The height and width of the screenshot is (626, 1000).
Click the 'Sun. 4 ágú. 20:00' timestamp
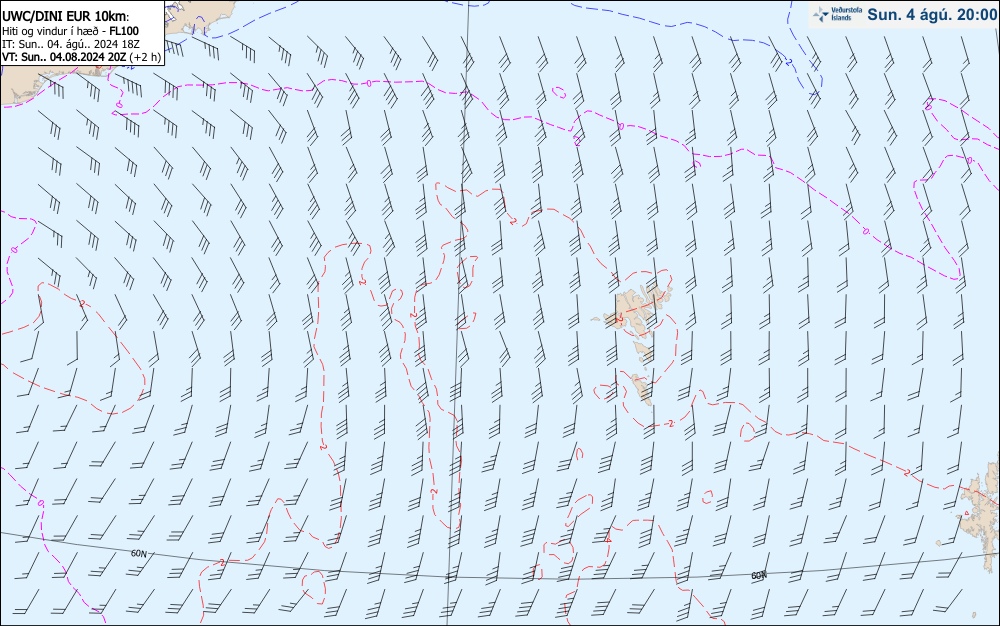pos(932,15)
